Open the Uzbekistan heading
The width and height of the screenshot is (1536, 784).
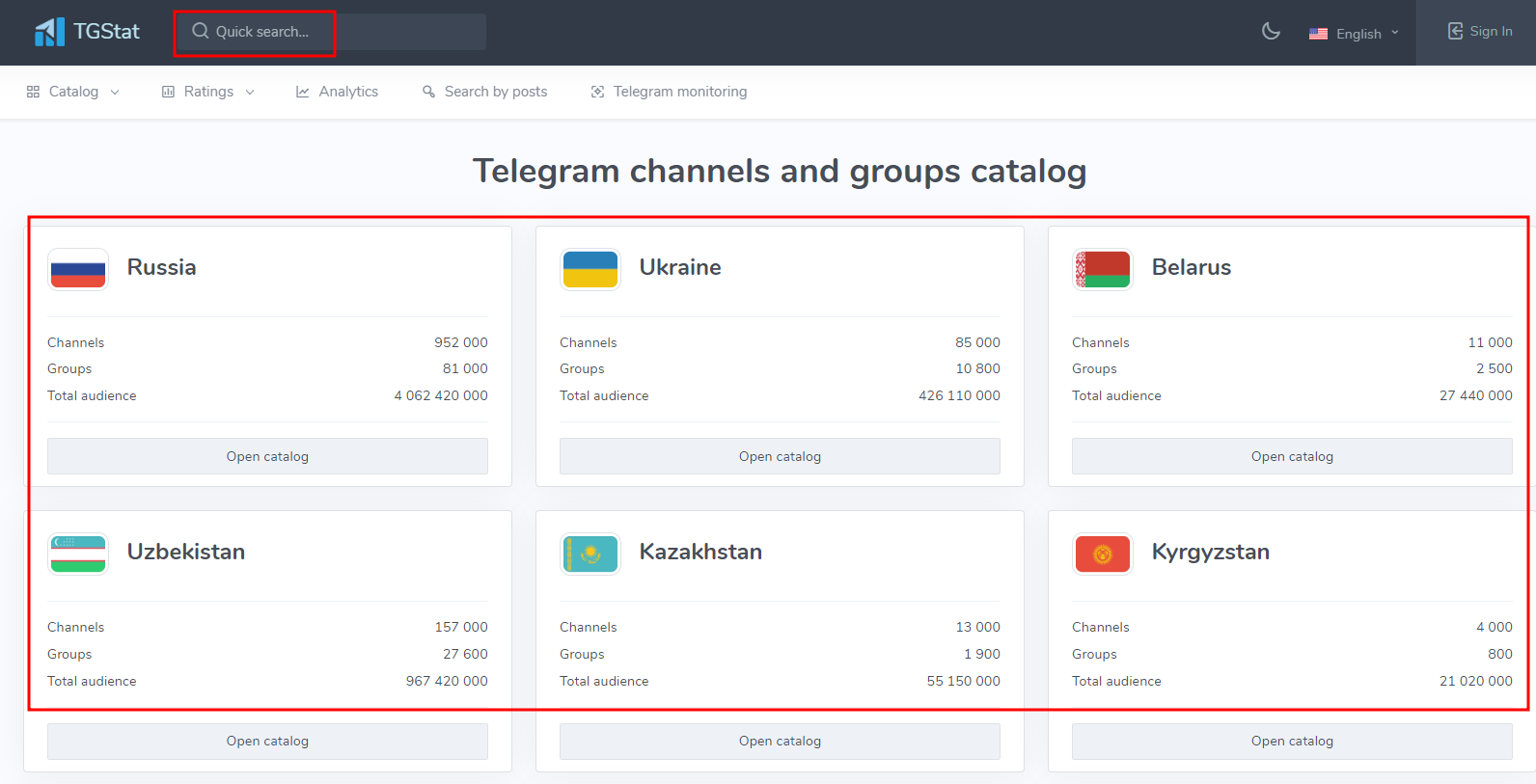pyautogui.click(x=186, y=552)
